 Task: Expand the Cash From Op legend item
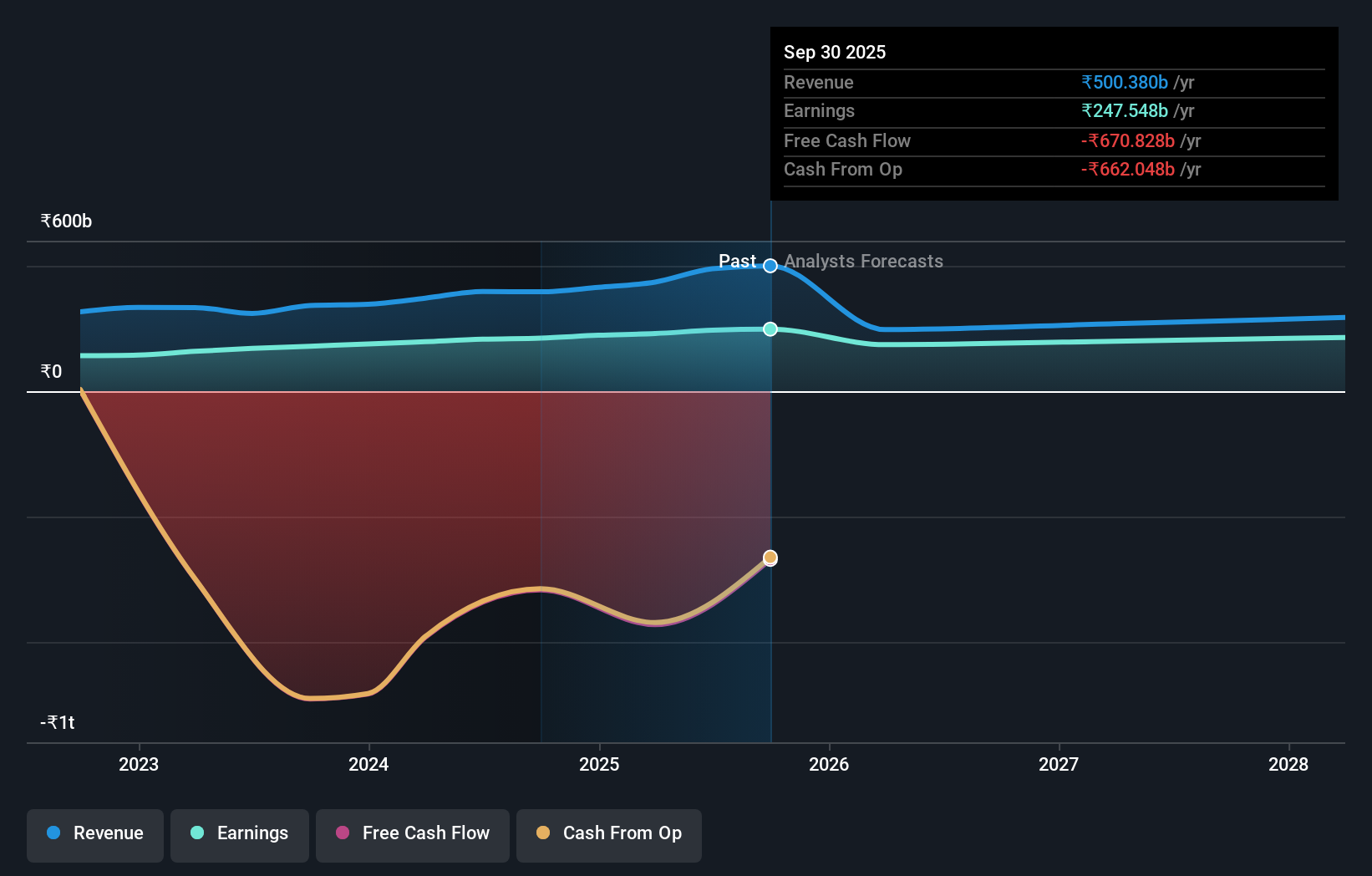tap(608, 833)
